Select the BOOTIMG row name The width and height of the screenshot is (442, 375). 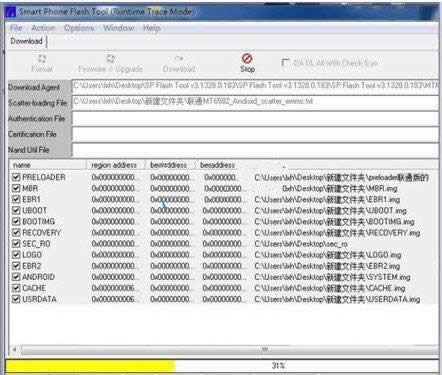tap(38, 221)
